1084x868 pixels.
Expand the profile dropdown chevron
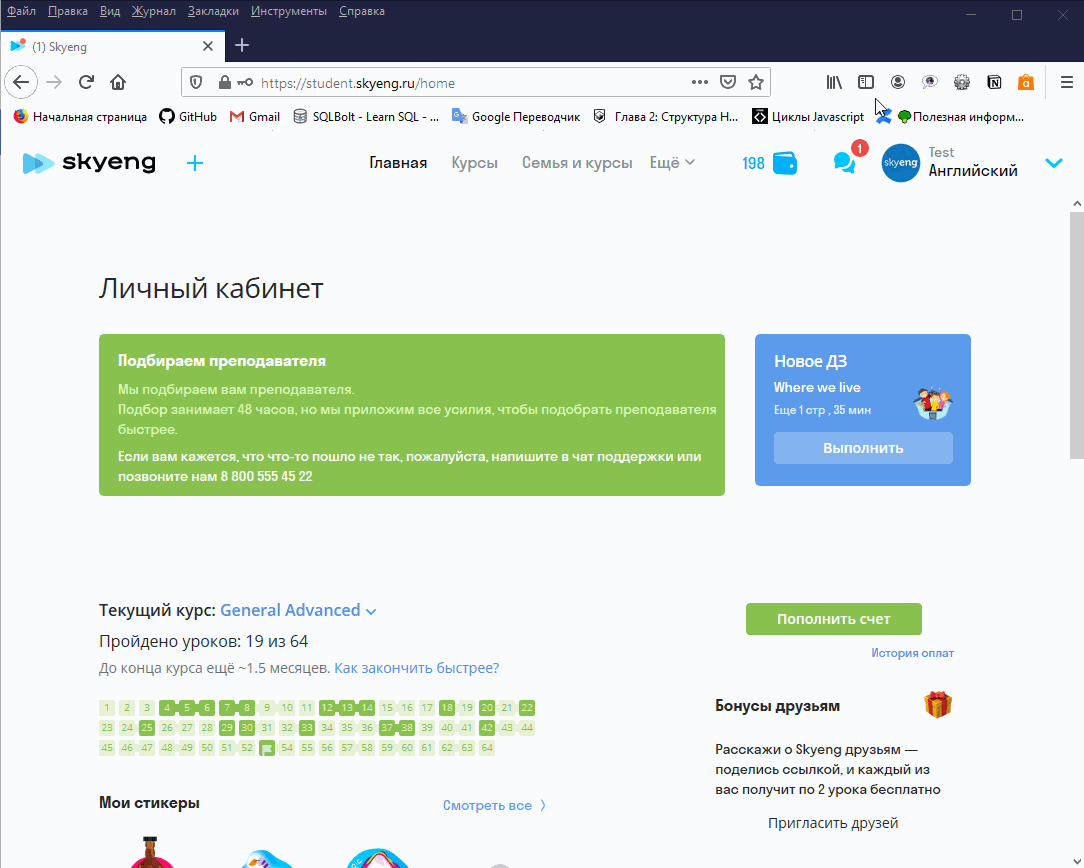1054,163
